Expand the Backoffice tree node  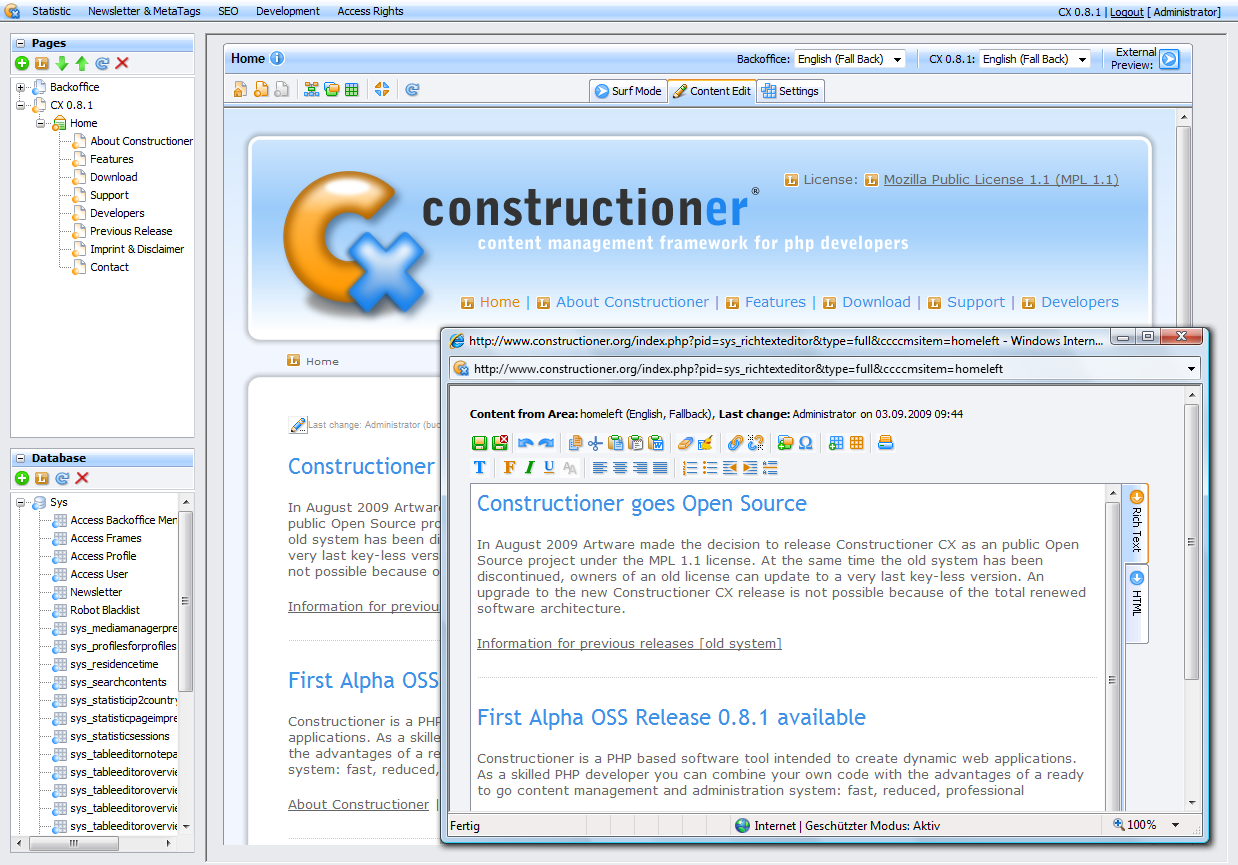(21, 87)
